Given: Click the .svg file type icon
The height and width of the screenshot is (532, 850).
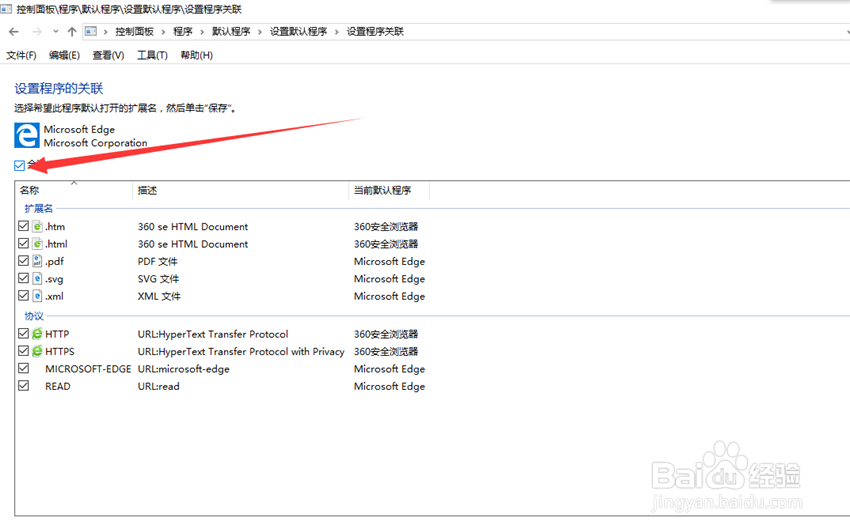Looking at the screenshot, I should [37, 278].
